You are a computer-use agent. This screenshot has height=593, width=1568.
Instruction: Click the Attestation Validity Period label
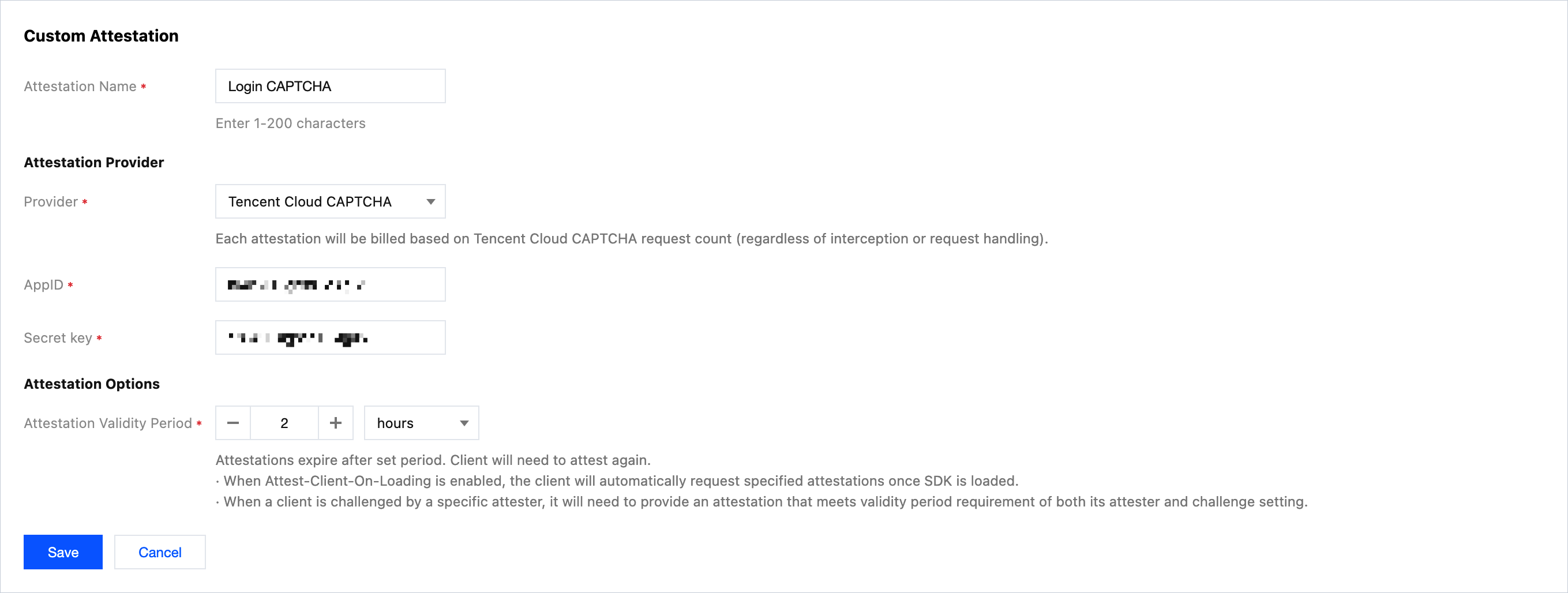pos(108,422)
